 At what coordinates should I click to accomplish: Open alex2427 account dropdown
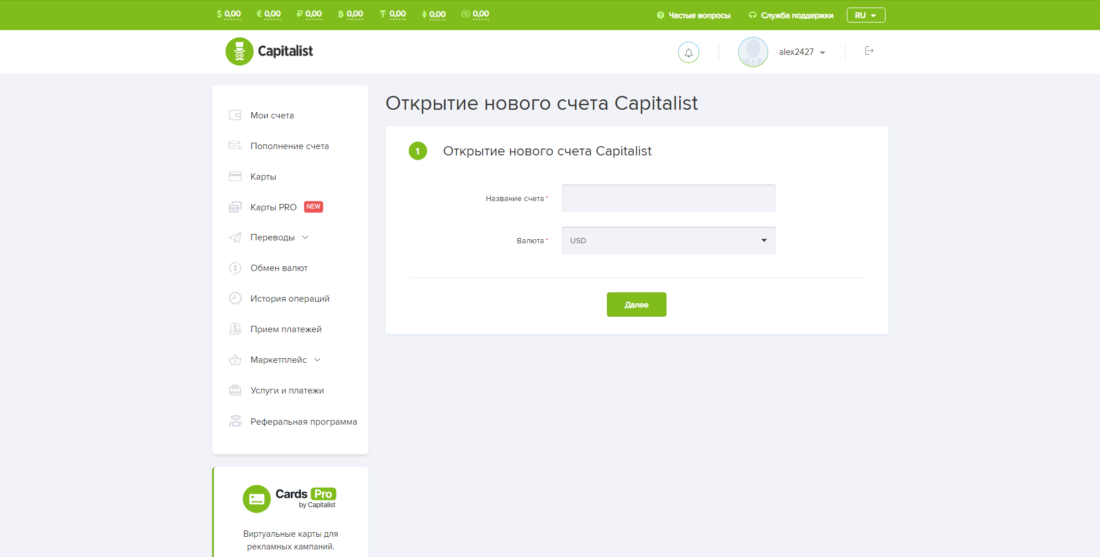[802, 53]
